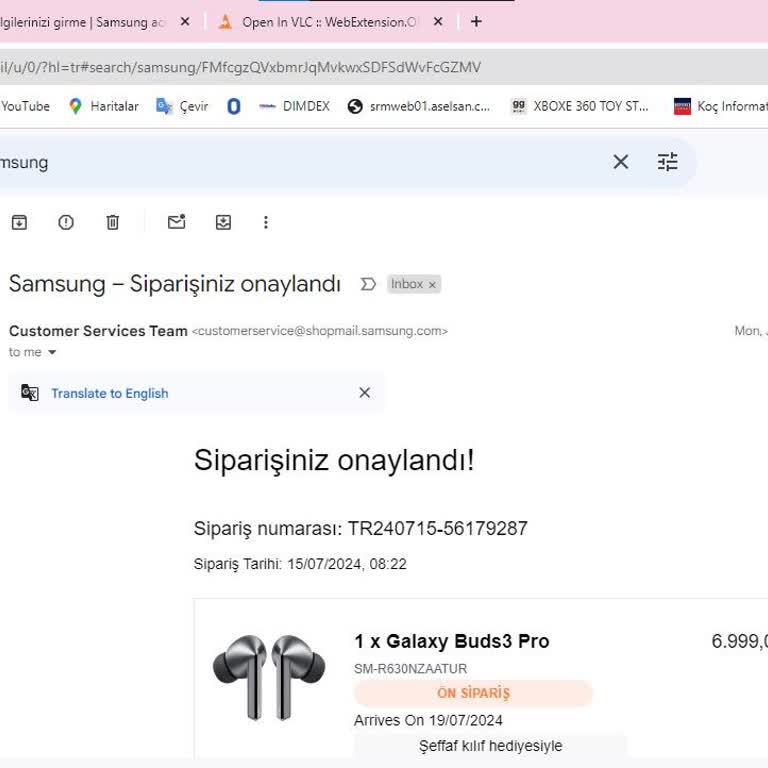The image size is (768, 768).
Task: Click the Galaxy Buds3 Pro product image
Action: pyautogui.click(x=269, y=677)
